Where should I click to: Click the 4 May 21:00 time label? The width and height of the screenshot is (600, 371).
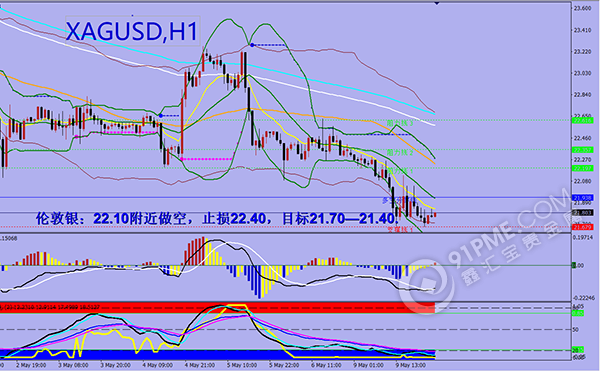point(199,365)
